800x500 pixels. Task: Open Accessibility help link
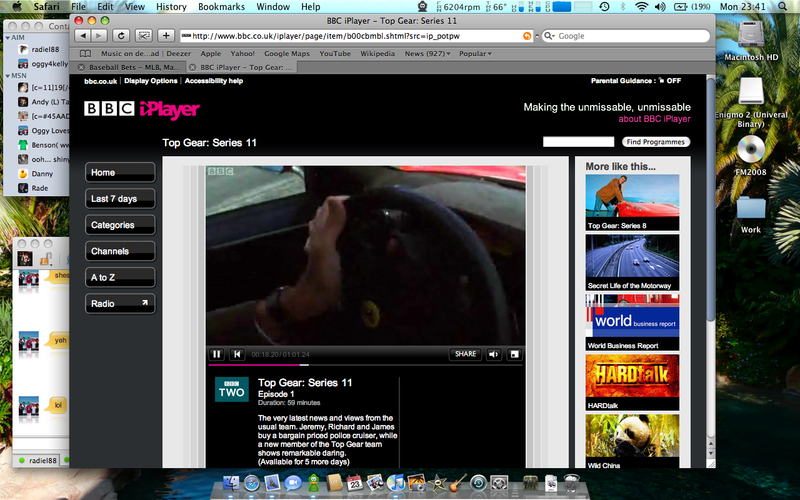click(214, 81)
